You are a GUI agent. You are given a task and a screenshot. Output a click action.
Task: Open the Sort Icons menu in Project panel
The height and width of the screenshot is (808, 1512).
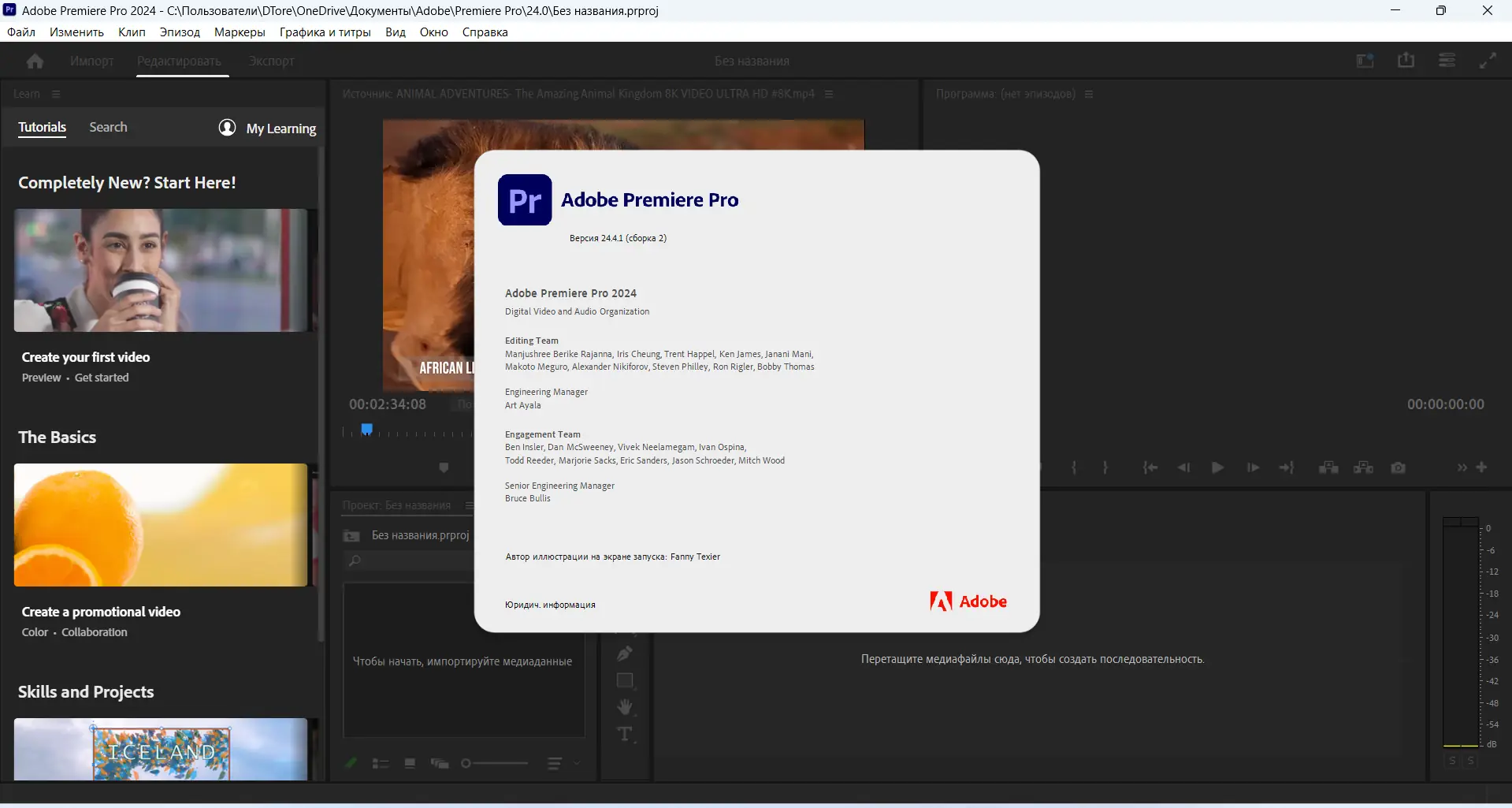click(555, 763)
